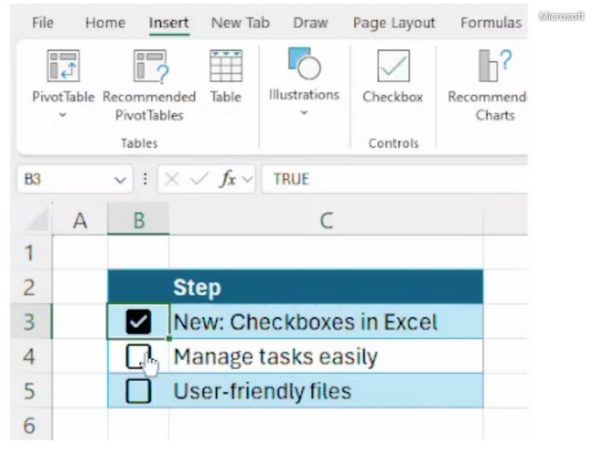This screenshot has width=600, height=450.
Task: Select row 5 header
Action: (30, 391)
